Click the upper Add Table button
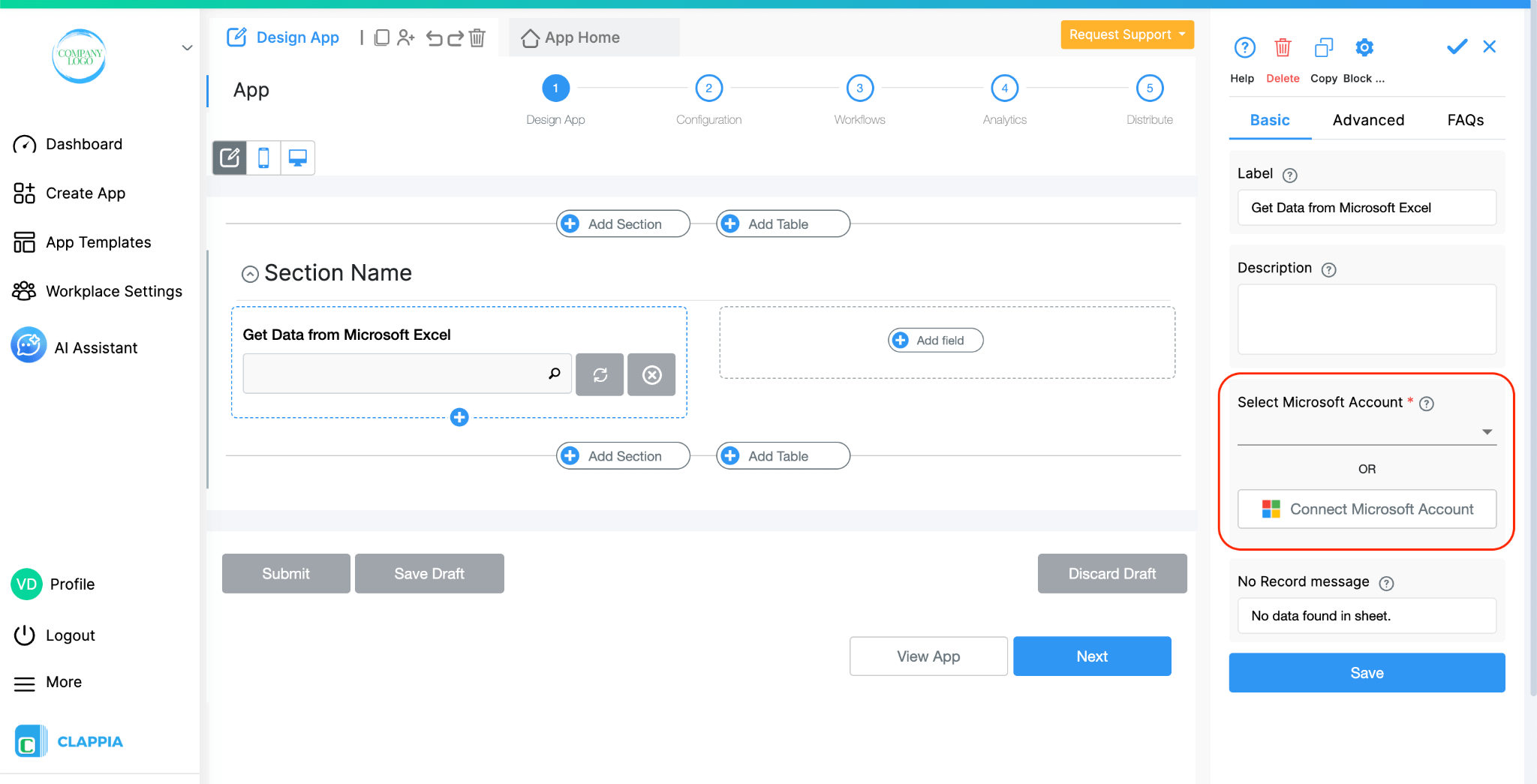The width and height of the screenshot is (1537, 784). click(x=783, y=224)
